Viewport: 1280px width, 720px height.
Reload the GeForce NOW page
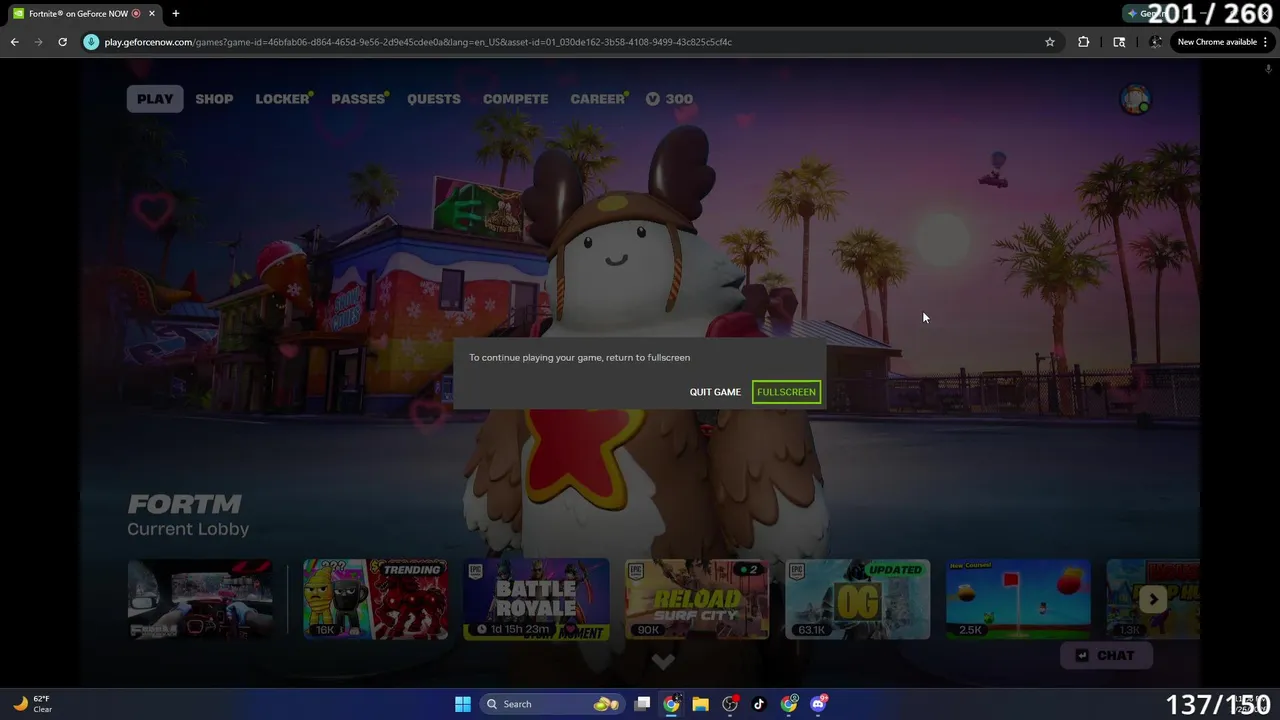point(62,42)
